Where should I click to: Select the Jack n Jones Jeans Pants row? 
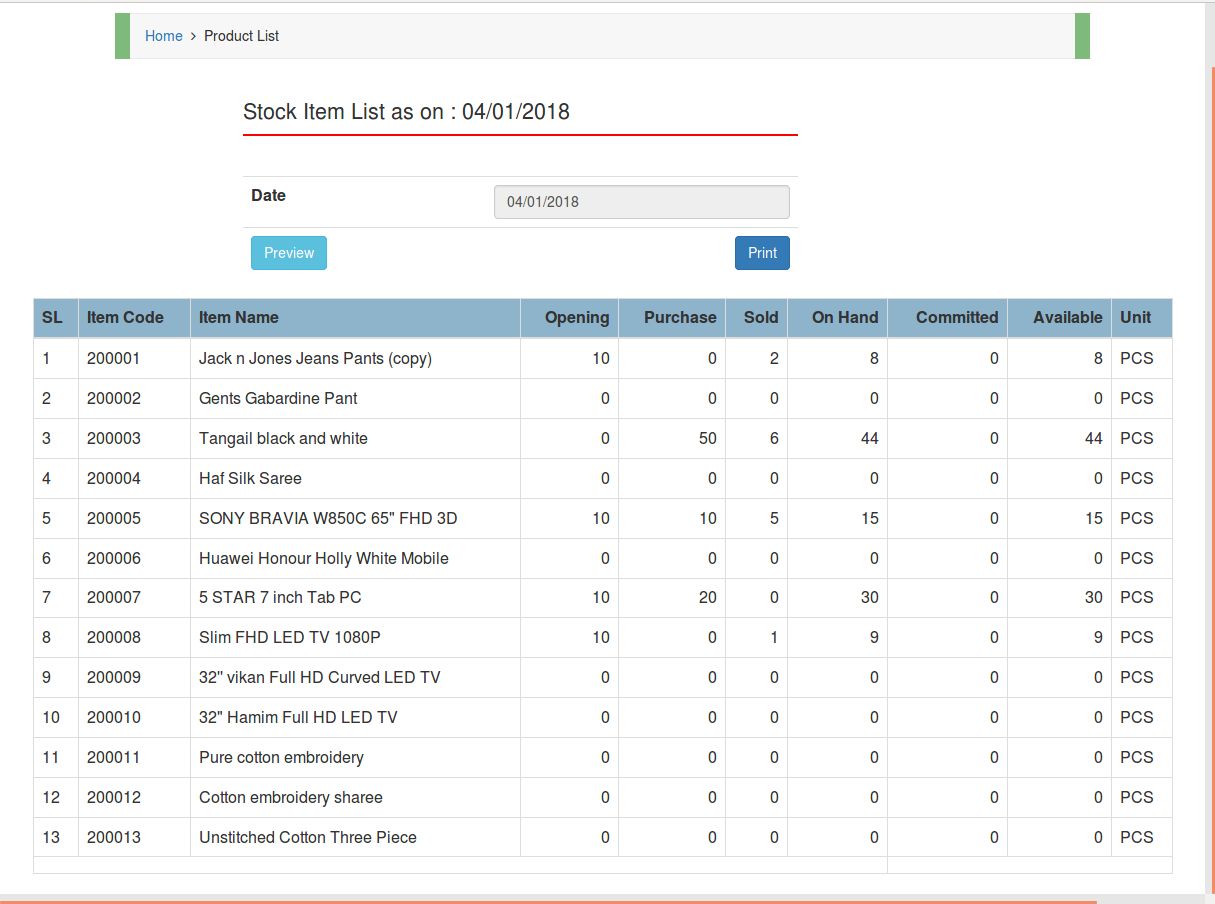pyautogui.click(x=315, y=358)
